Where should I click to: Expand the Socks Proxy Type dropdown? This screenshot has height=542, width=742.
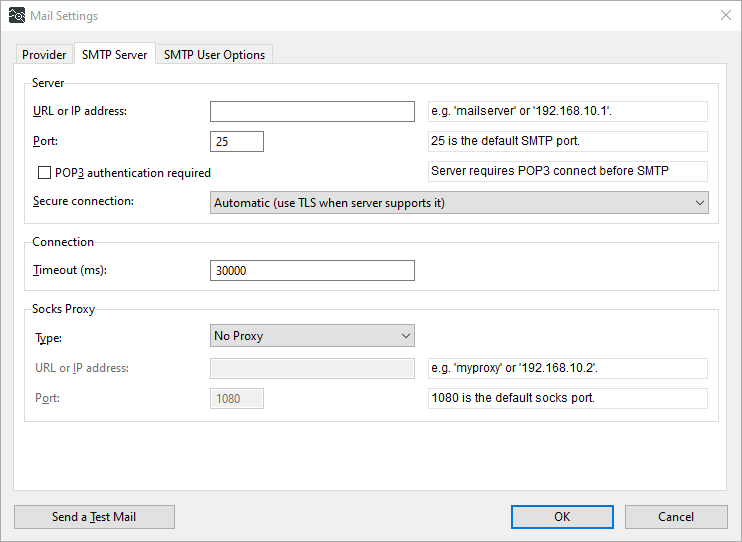(312, 336)
